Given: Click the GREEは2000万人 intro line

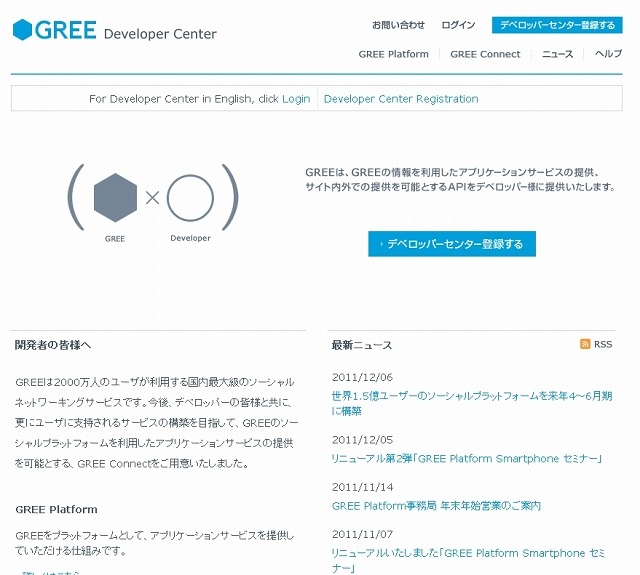Looking at the screenshot, I should (155, 382).
